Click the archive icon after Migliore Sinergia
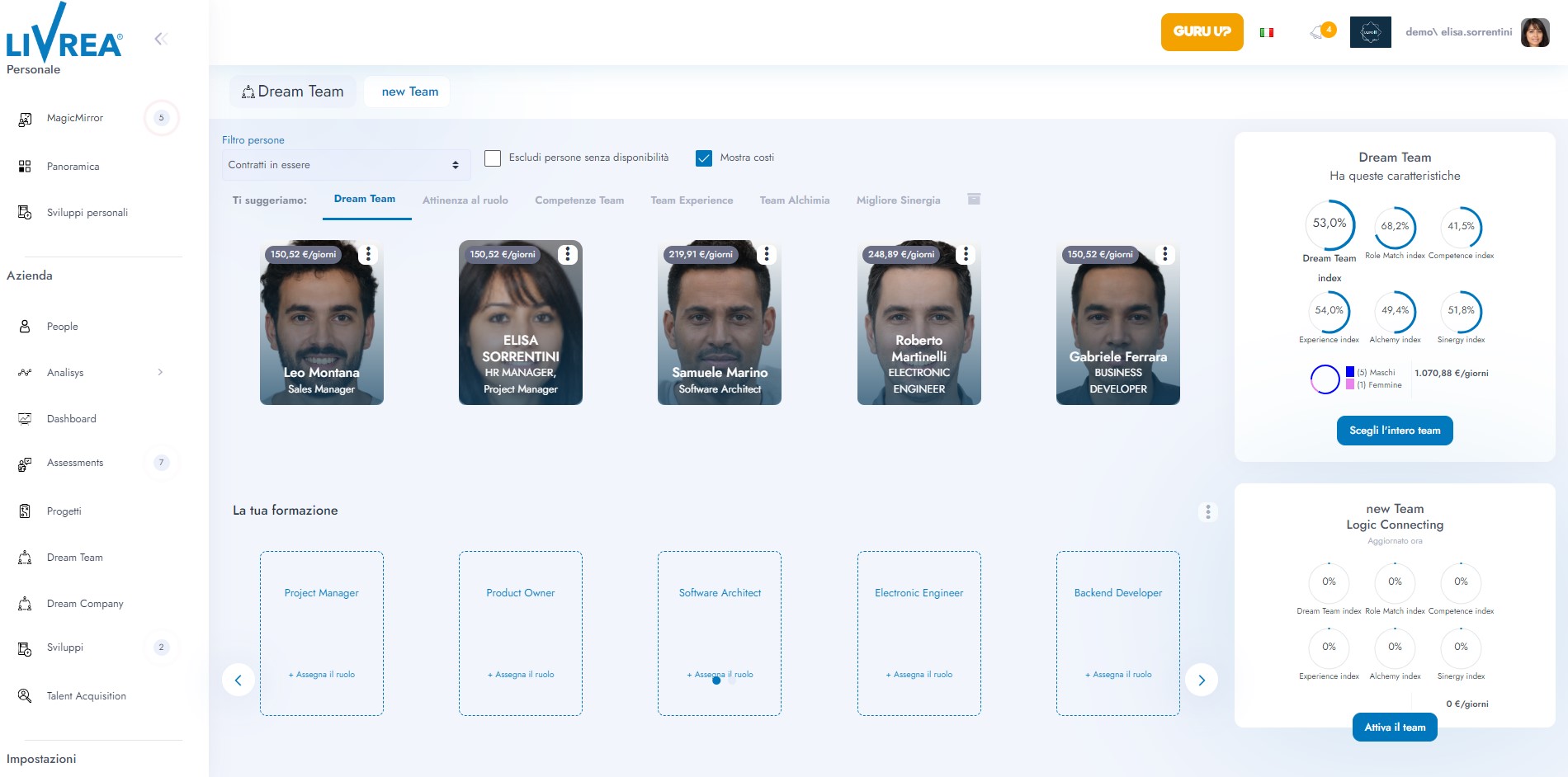 pyautogui.click(x=974, y=199)
